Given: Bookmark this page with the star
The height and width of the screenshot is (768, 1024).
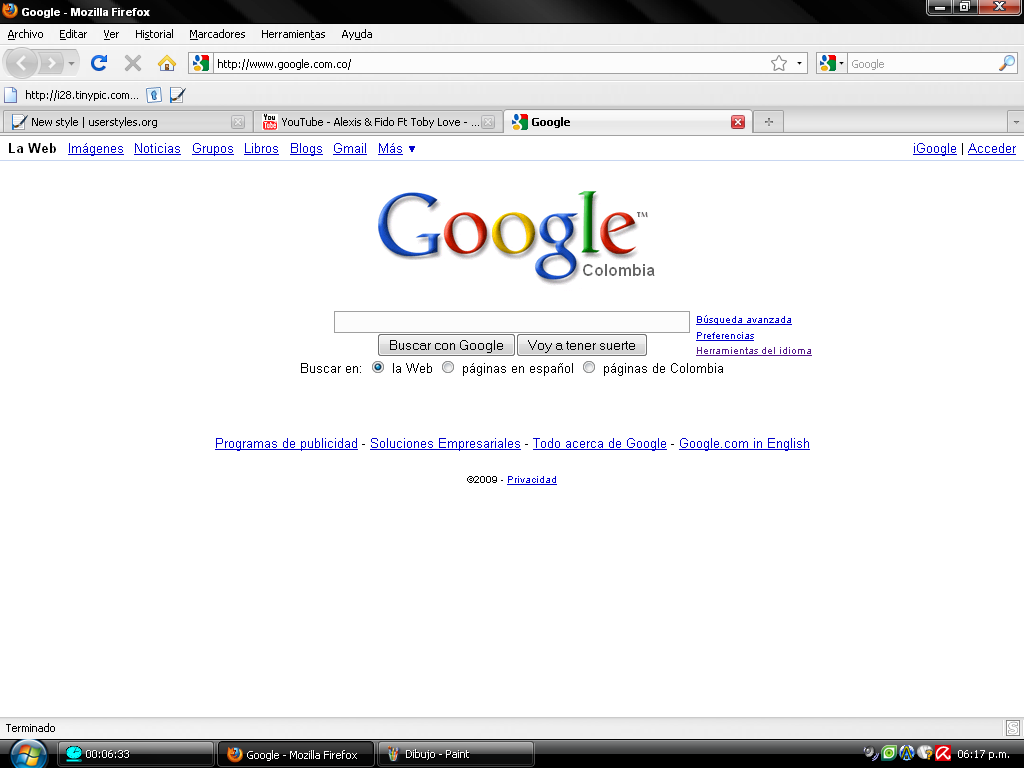Looking at the screenshot, I should 778,63.
